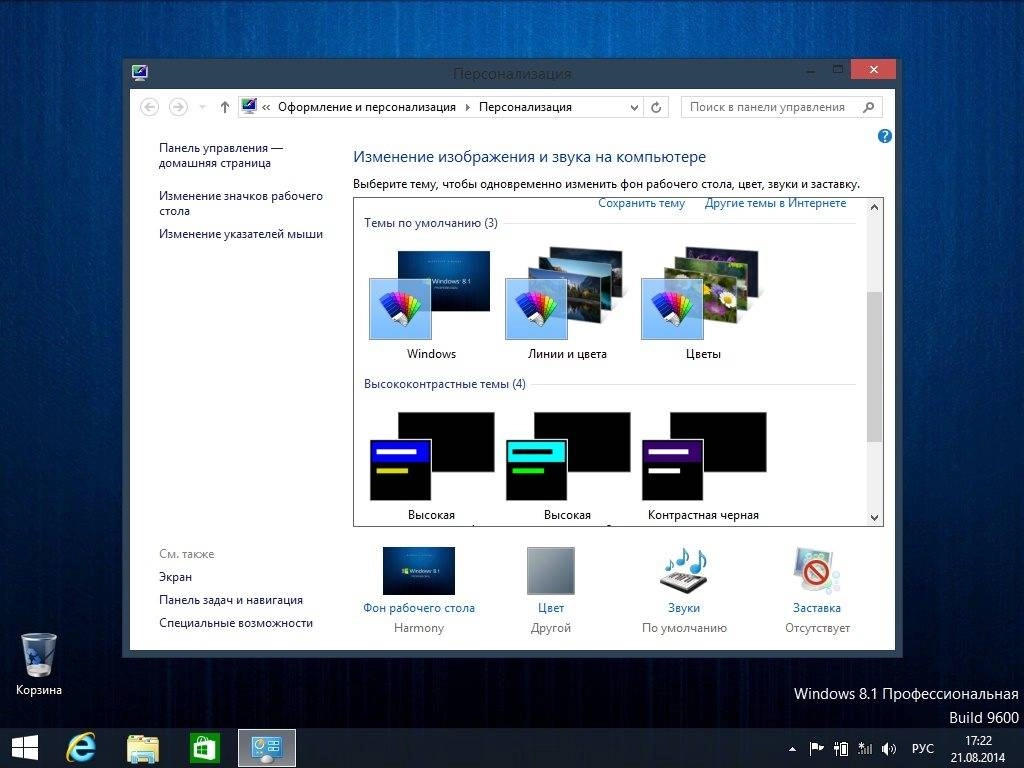Open Sounds settings icon
This screenshot has width=1024, height=768.
coord(684,570)
